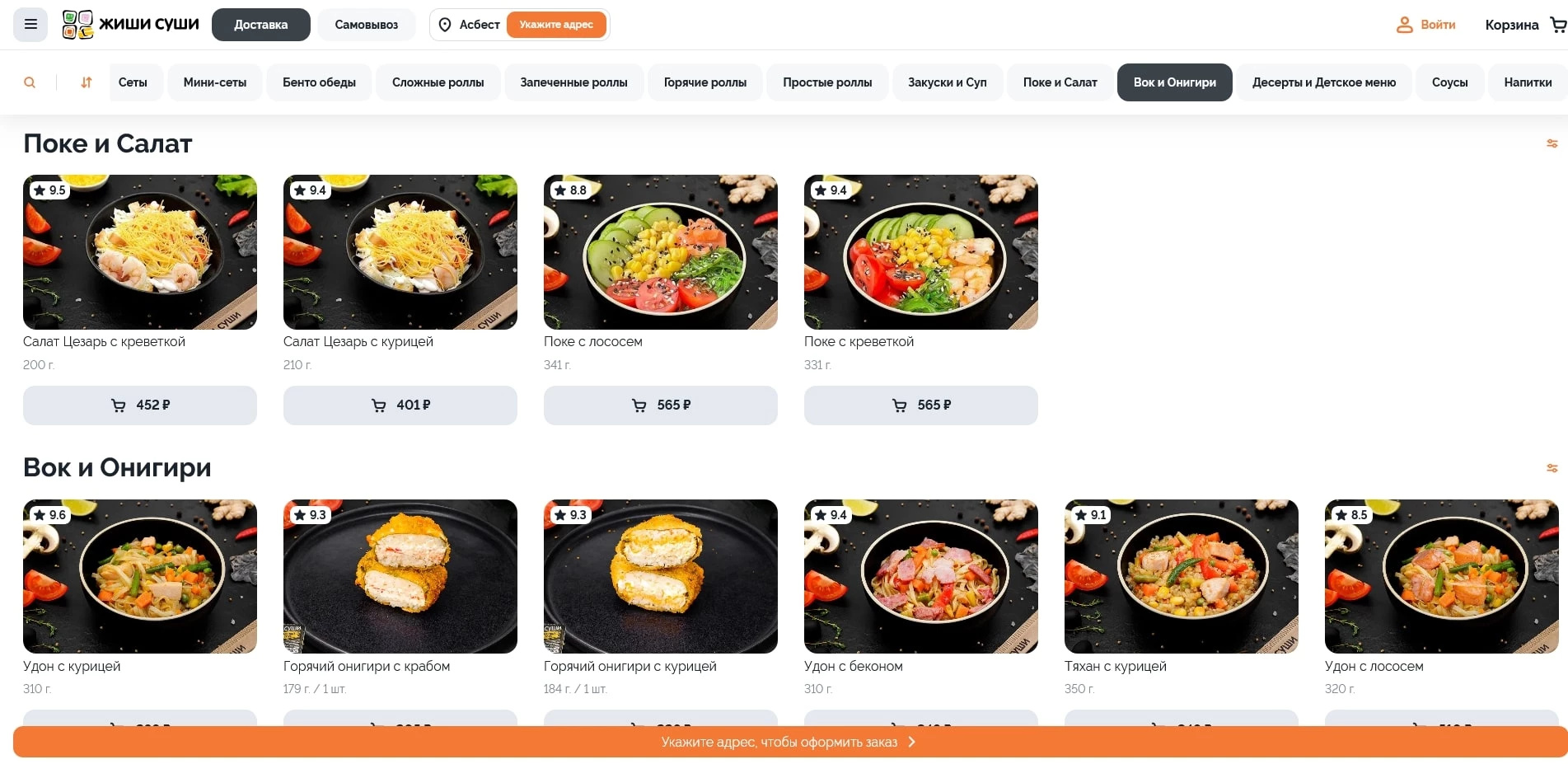Open Горячий онигири с крабом product title

coord(367,666)
